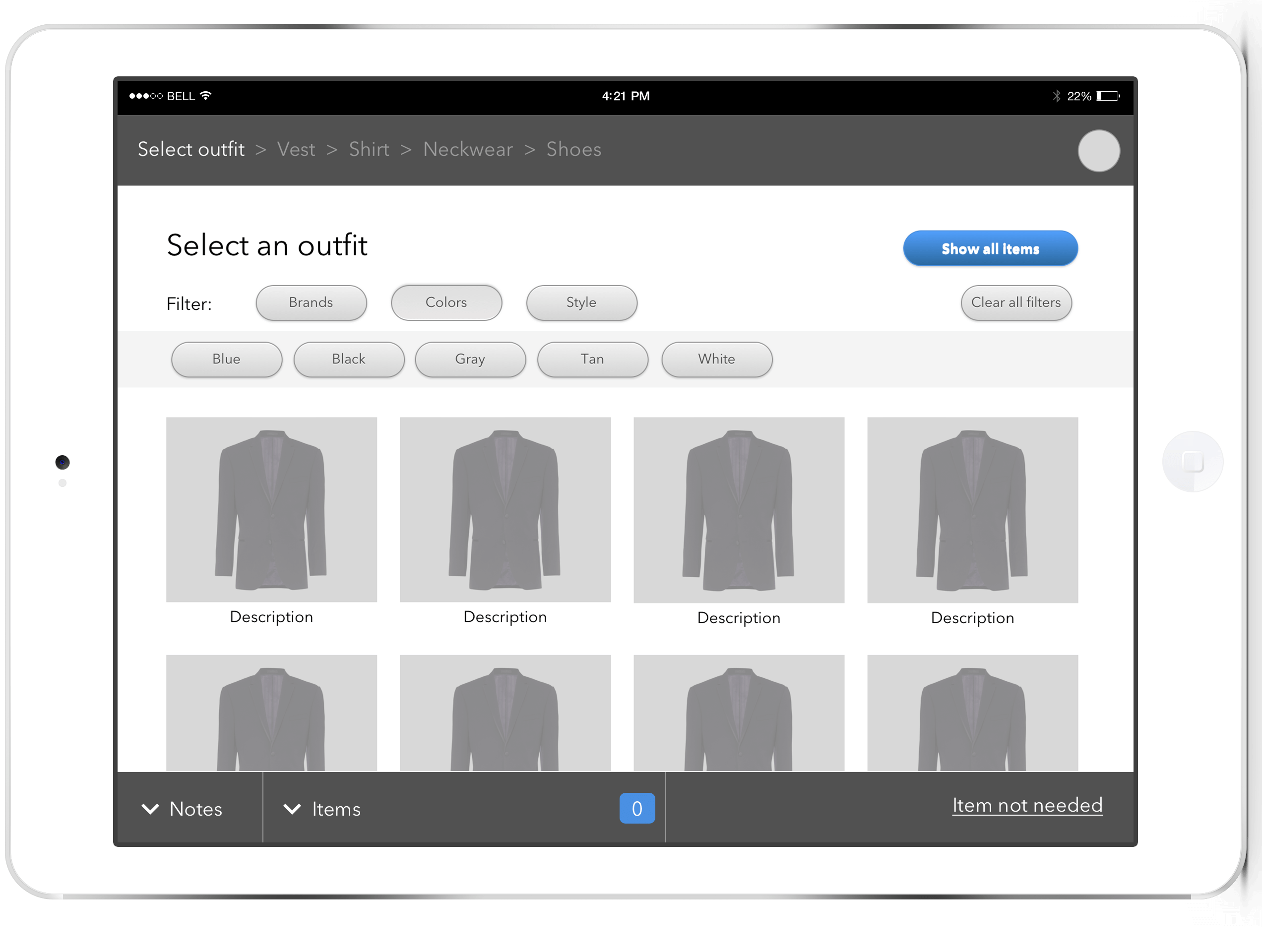The width and height of the screenshot is (1262, 952).
Task: Select the first jacket thumbnail
Action: click(x=271, y=509)
